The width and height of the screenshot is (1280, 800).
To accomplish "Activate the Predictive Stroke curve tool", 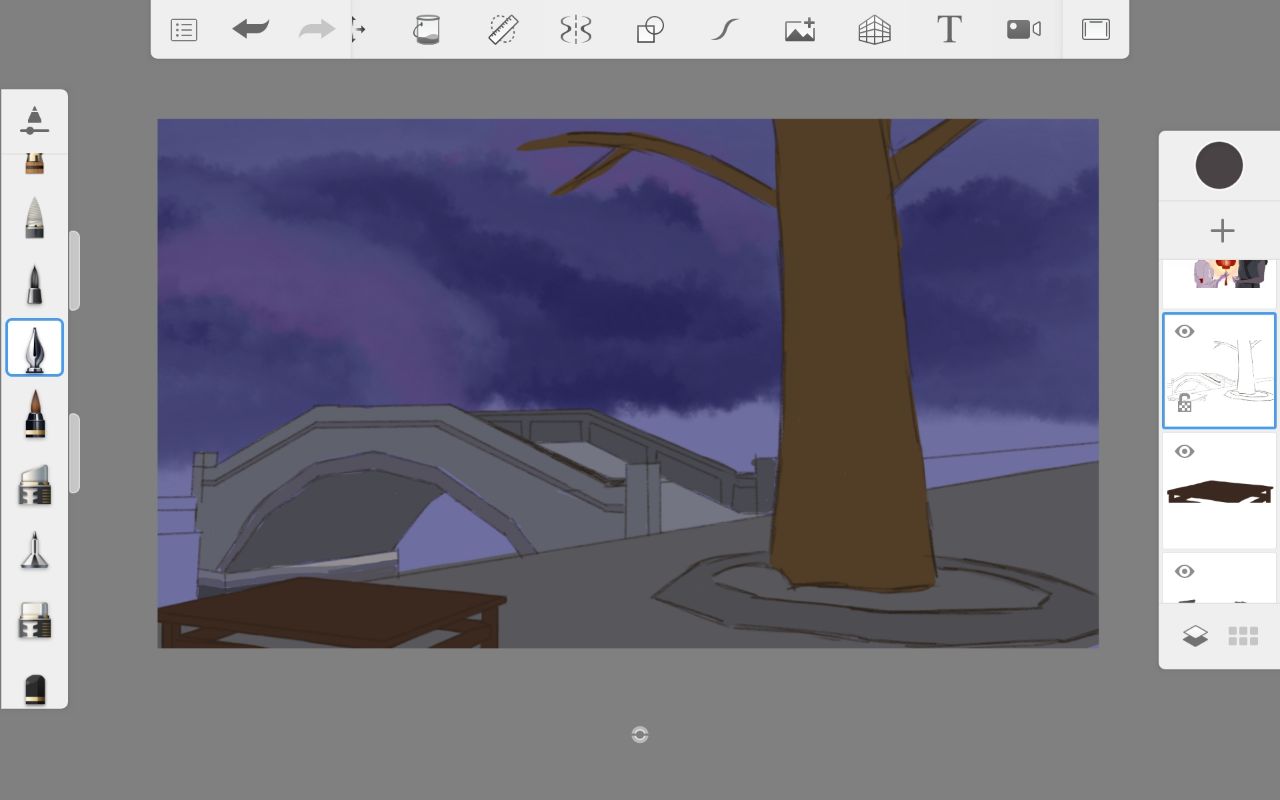I will (725, 30).
